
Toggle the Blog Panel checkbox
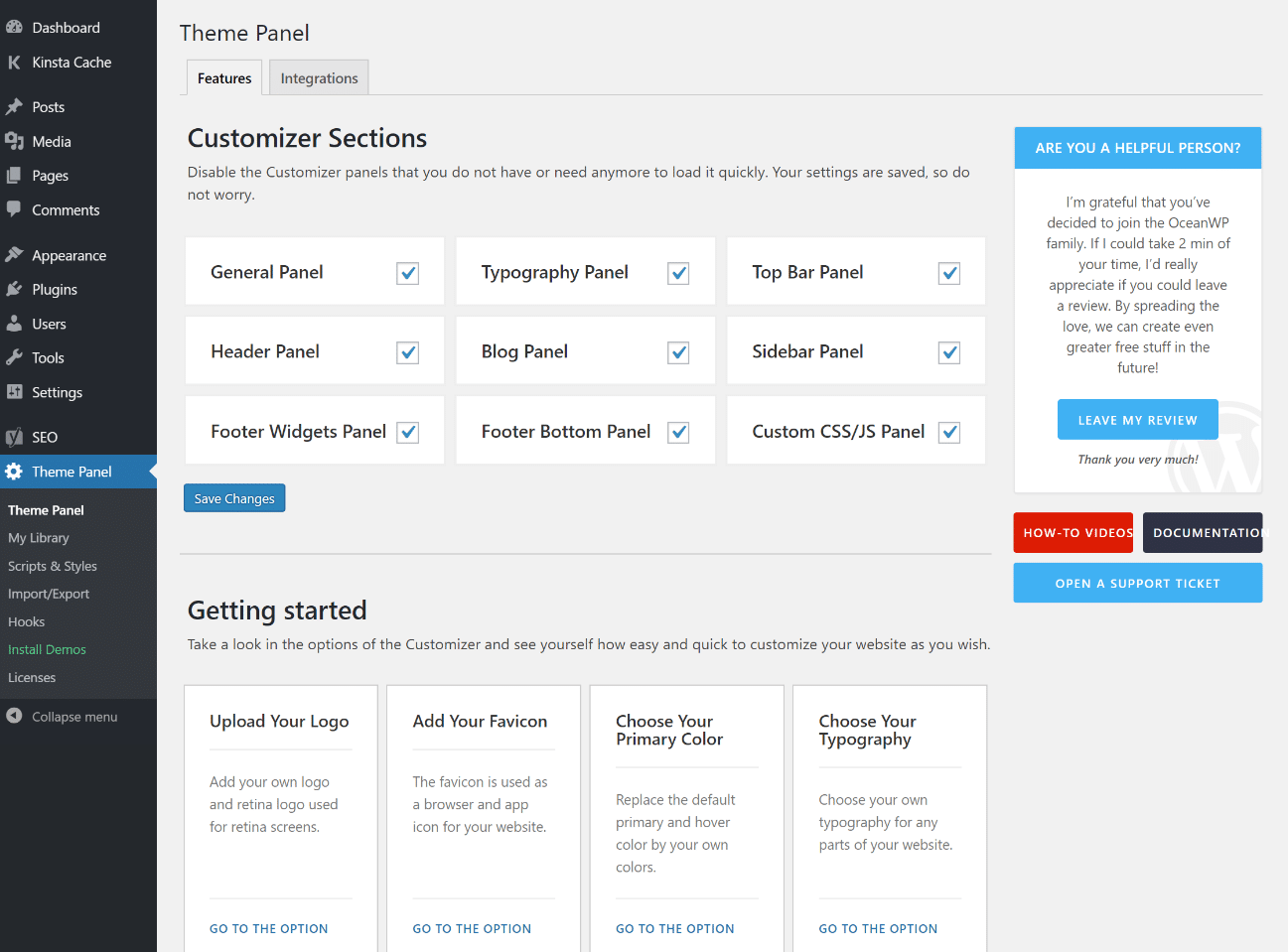point(678,352)
